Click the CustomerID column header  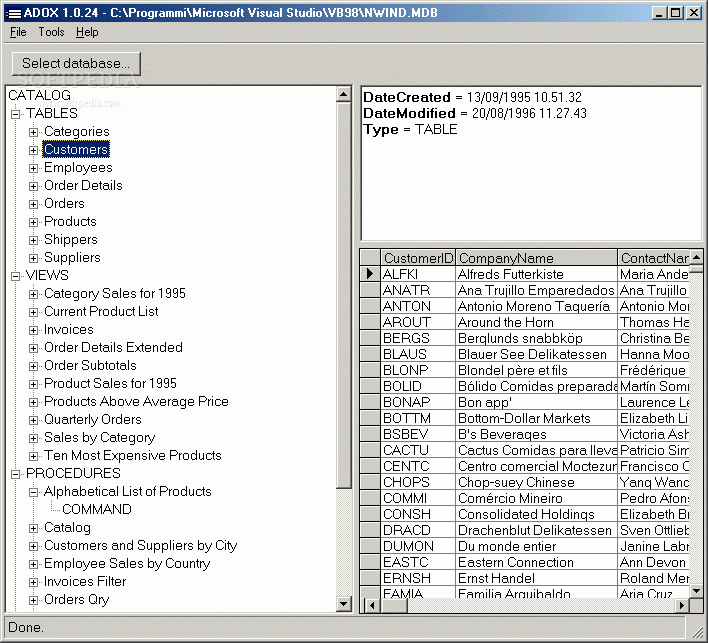tap(418, 258)
